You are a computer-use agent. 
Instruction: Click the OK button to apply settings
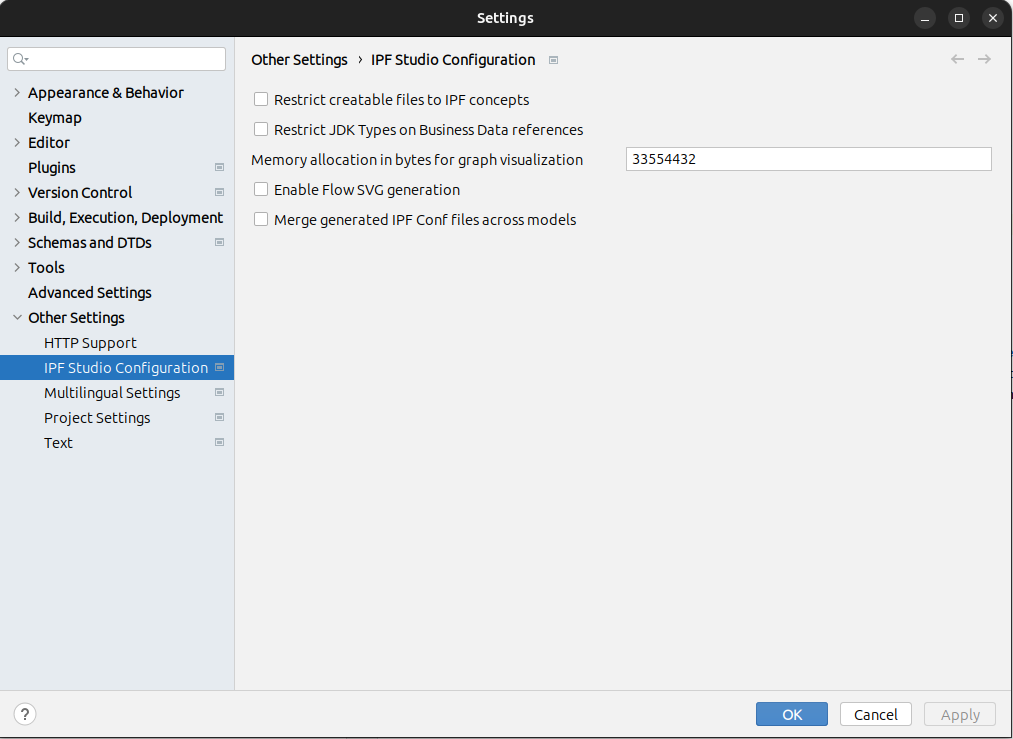(x=791, y=714)
